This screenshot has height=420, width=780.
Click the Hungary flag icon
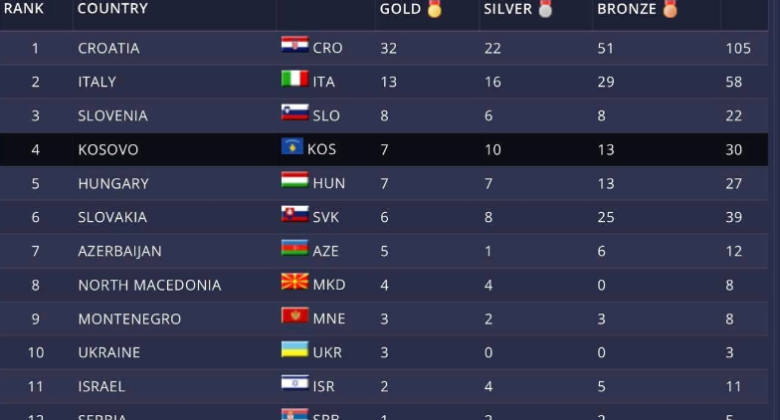point(294,180)
